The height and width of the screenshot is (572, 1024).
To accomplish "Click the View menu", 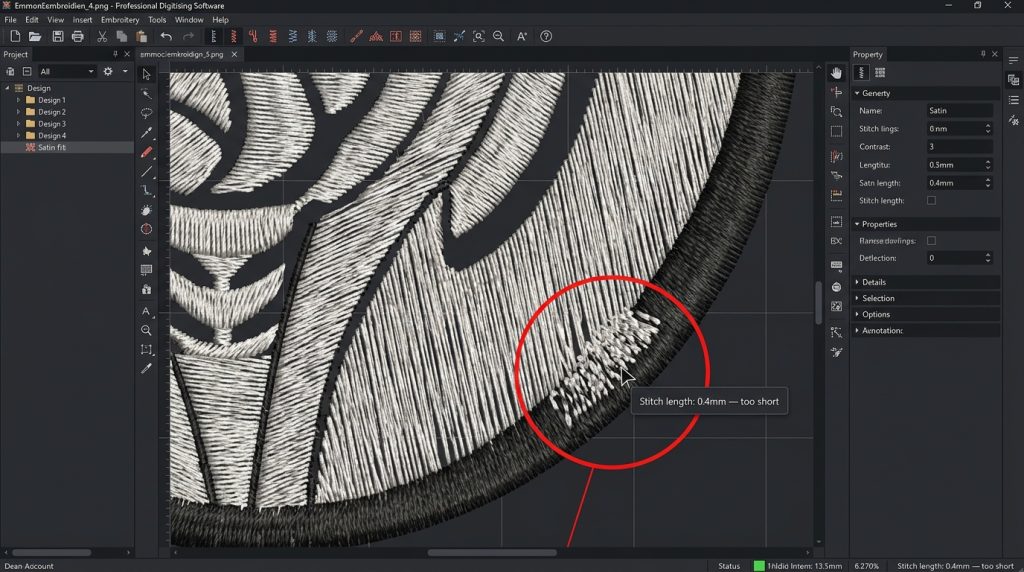I will [x=56, y=20].
